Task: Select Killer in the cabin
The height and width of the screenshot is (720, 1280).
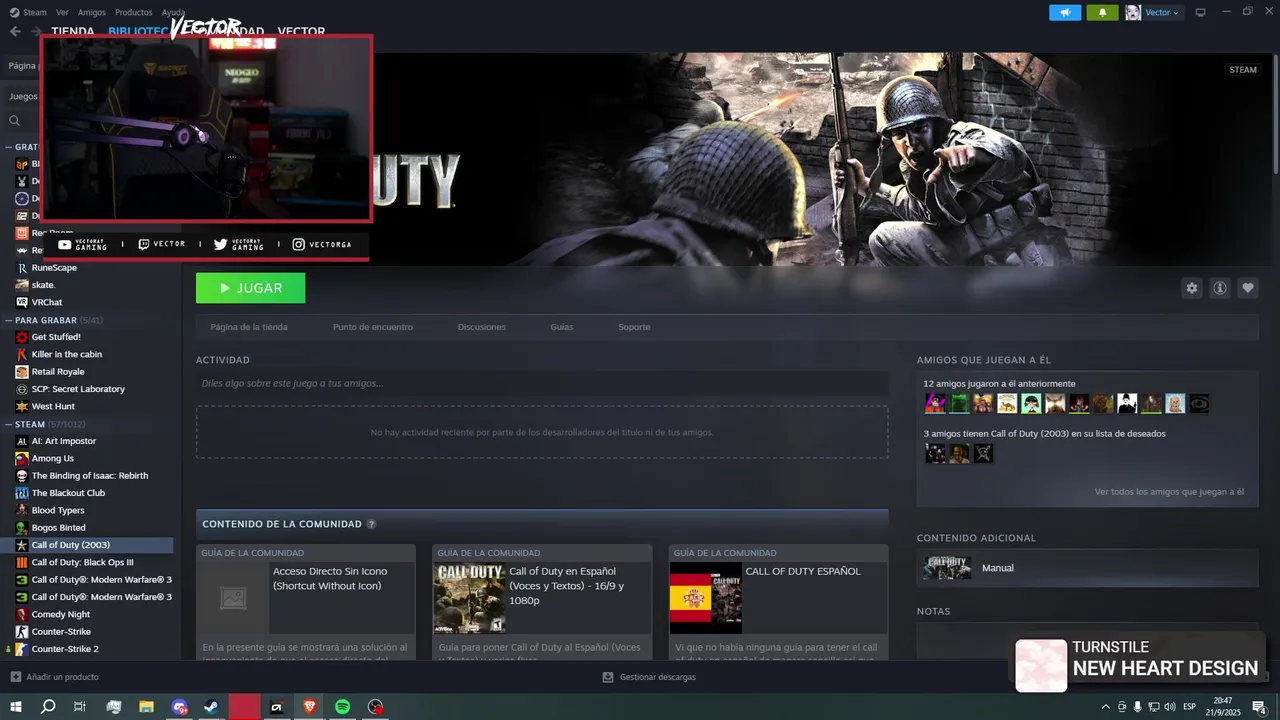Action: tap(66, 354)
